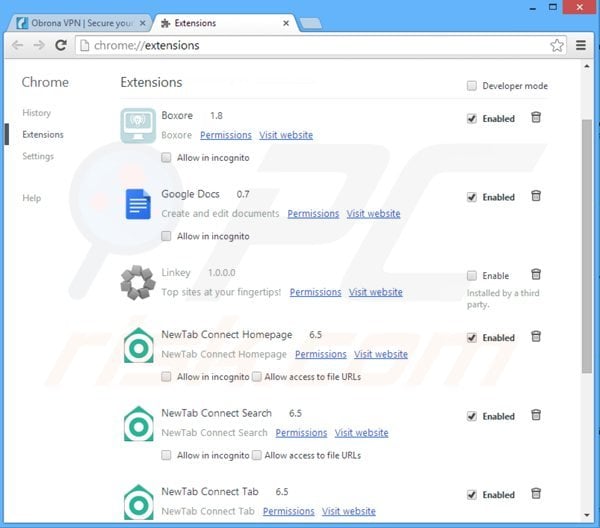This screenshot has width=600, height=528.
Task: View Boxore Permissions link
Action: (226, 135)
